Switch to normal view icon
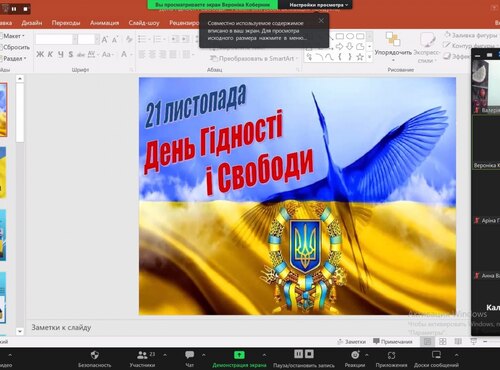Screen dimensions: 500x370 427,342
